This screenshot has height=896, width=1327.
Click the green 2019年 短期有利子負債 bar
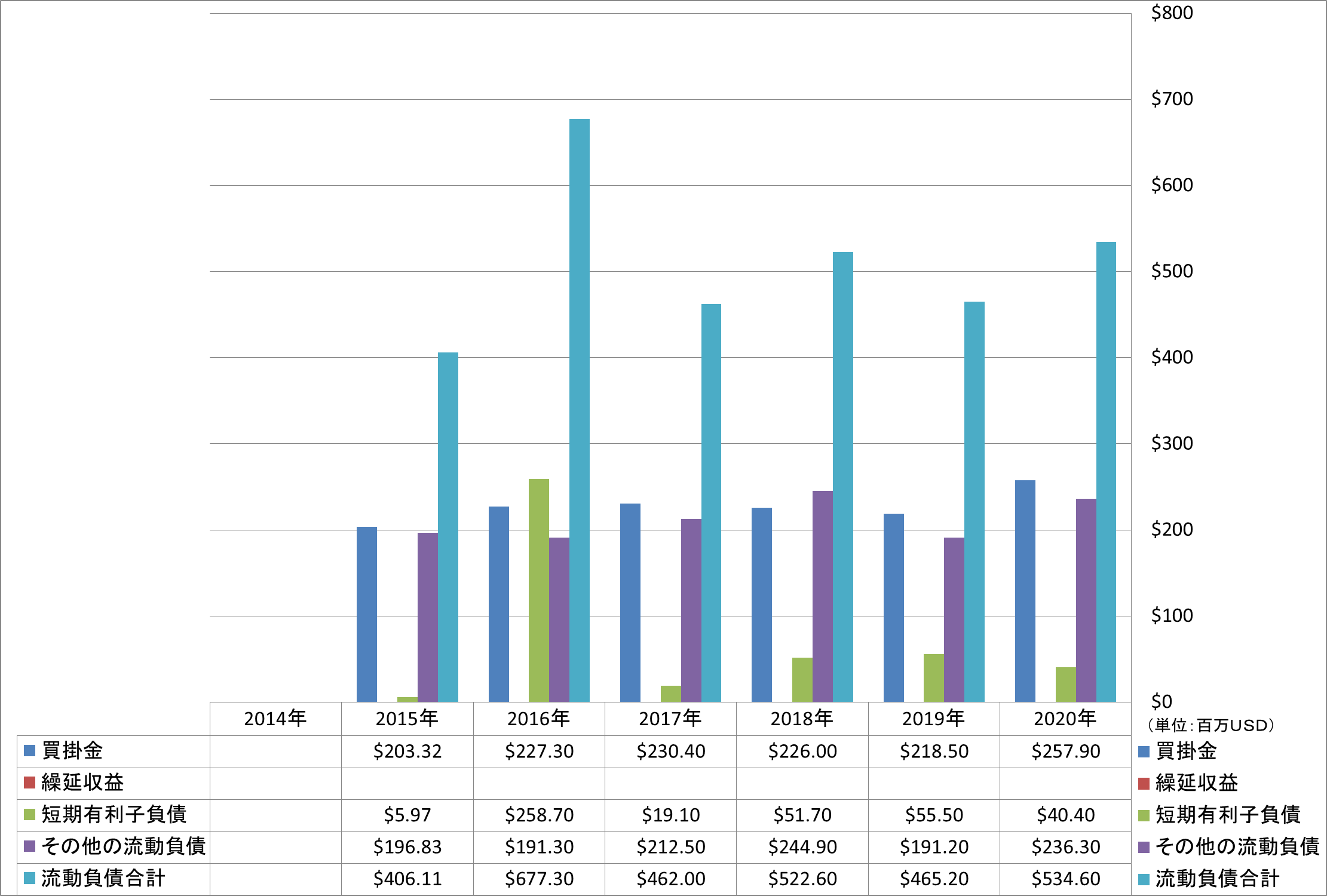coord(934,678)
